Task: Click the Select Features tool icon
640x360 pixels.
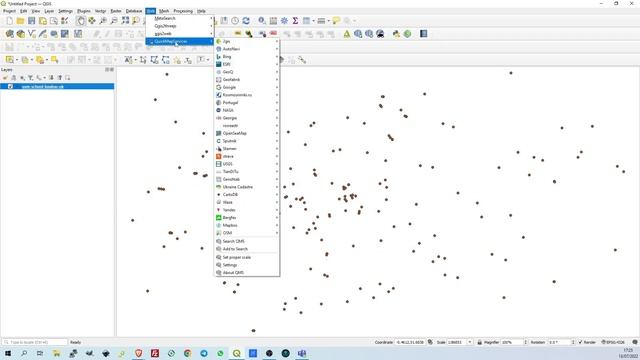Action: coord(9,60)
